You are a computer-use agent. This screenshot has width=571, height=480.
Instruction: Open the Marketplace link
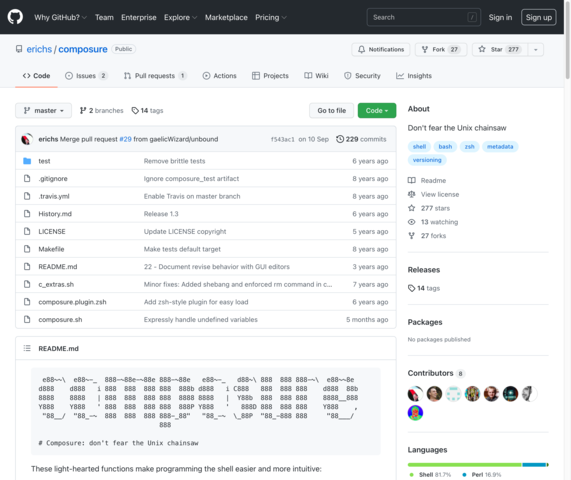pyautogui.click(x=226, y=17)
